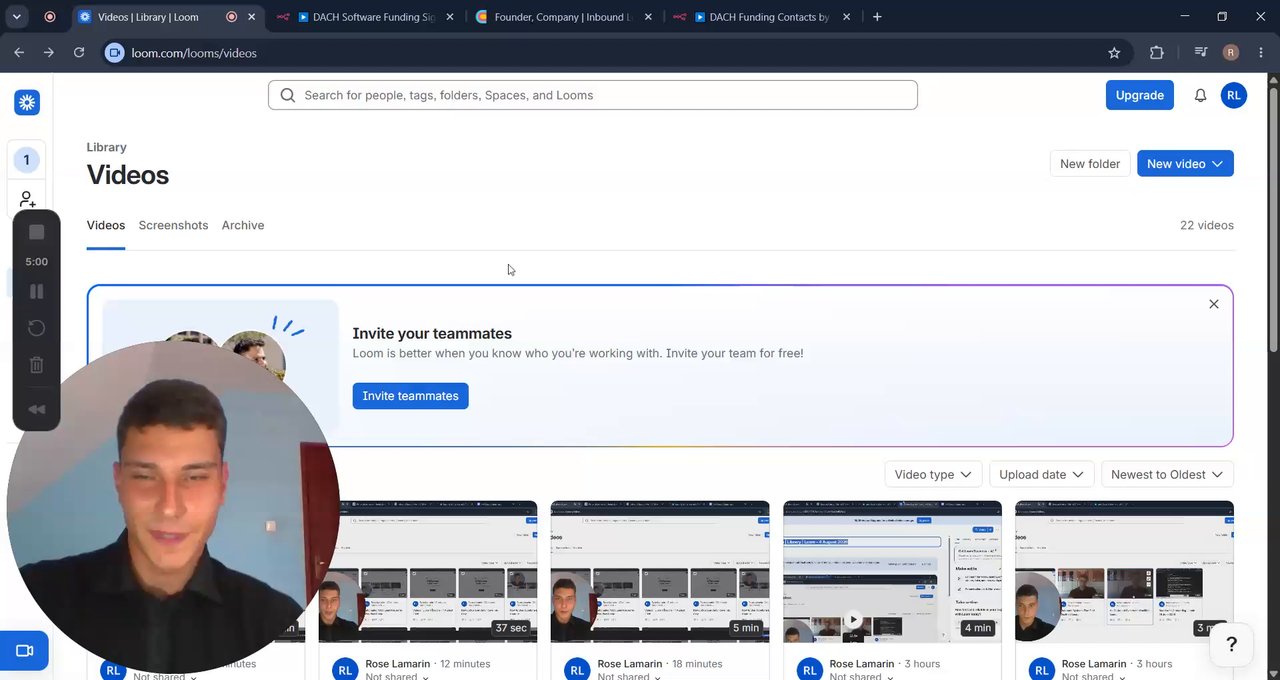Open a new browser tab
Image resolution: width=1280 pixels, height=680 pixels.
click(877, 17)
